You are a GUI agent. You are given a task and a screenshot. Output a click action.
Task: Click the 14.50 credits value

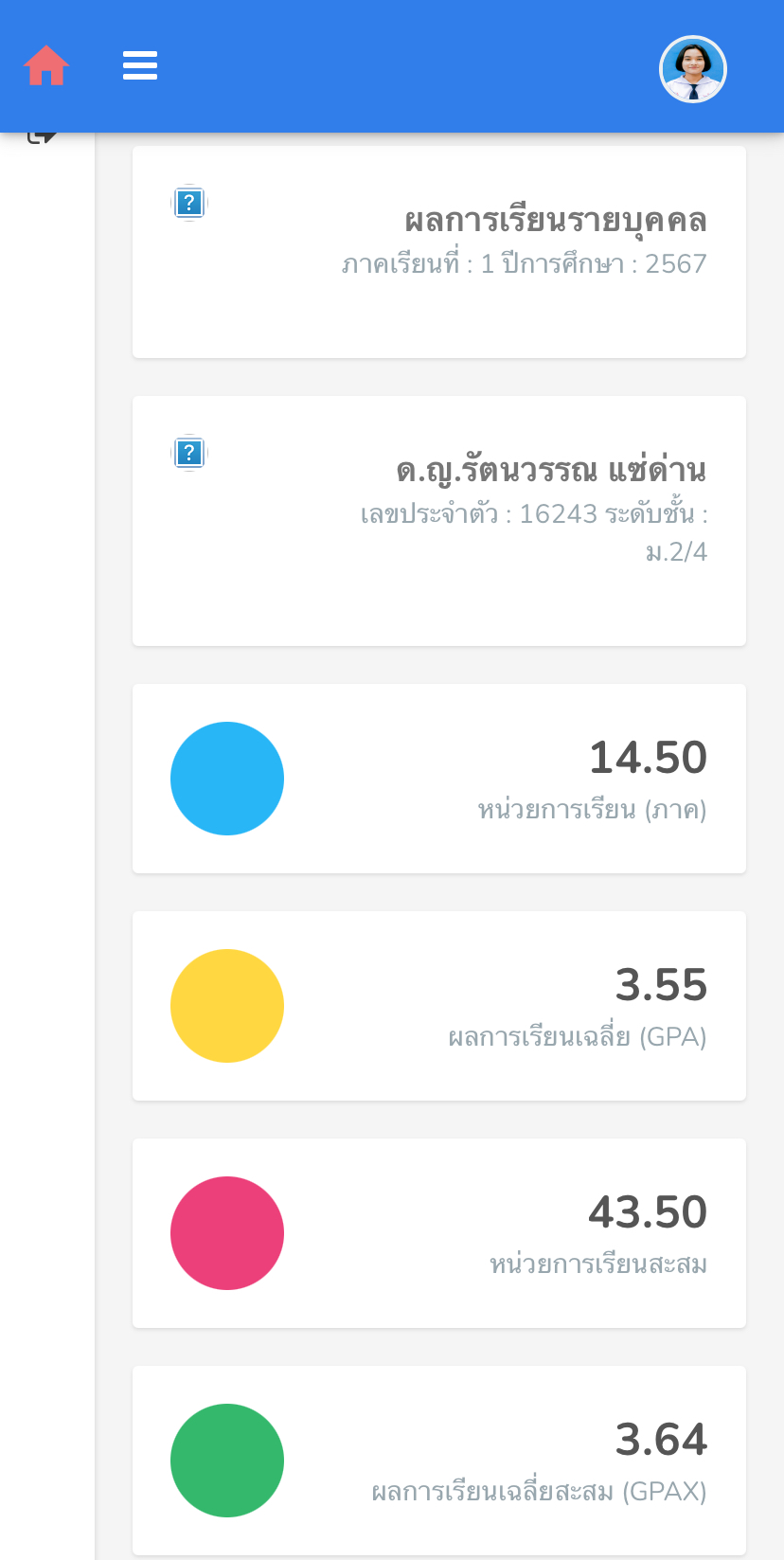(x=649, y=758)
